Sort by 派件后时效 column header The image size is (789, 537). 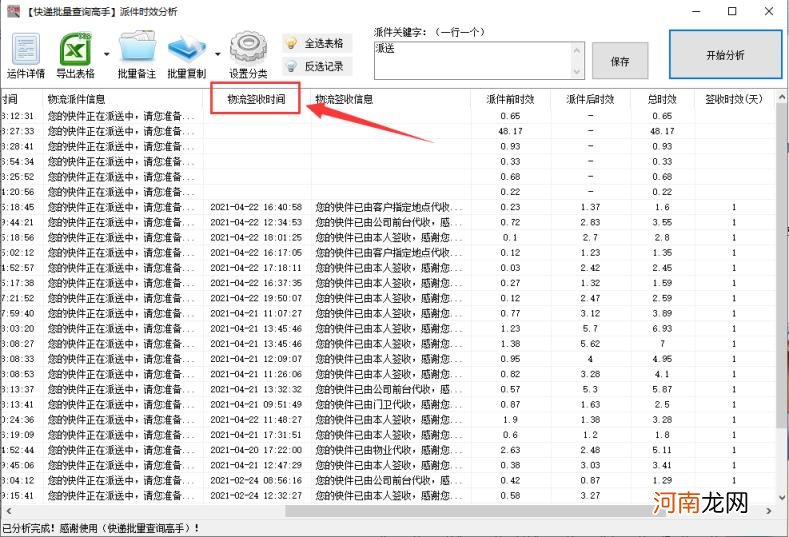(x=591, y=99)
